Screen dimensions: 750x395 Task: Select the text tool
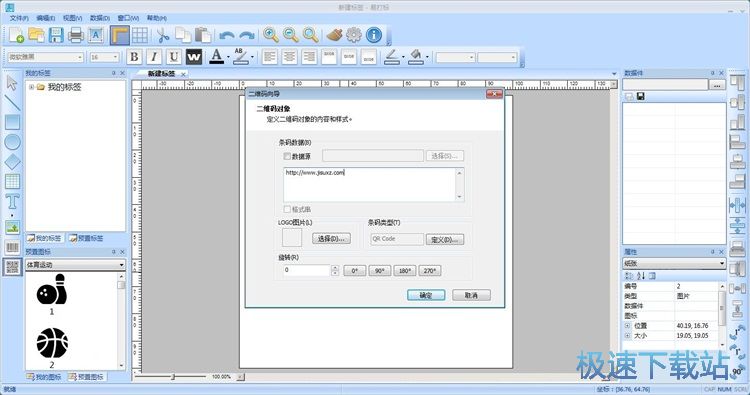click(12, 202)
